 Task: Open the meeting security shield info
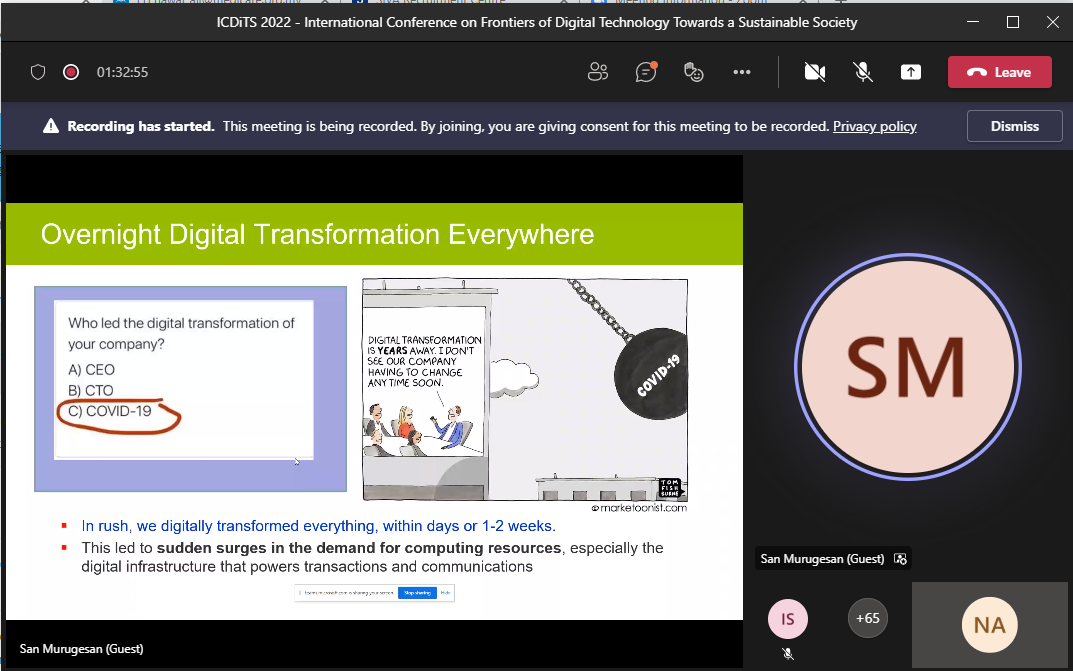click(x=38, y=72)
